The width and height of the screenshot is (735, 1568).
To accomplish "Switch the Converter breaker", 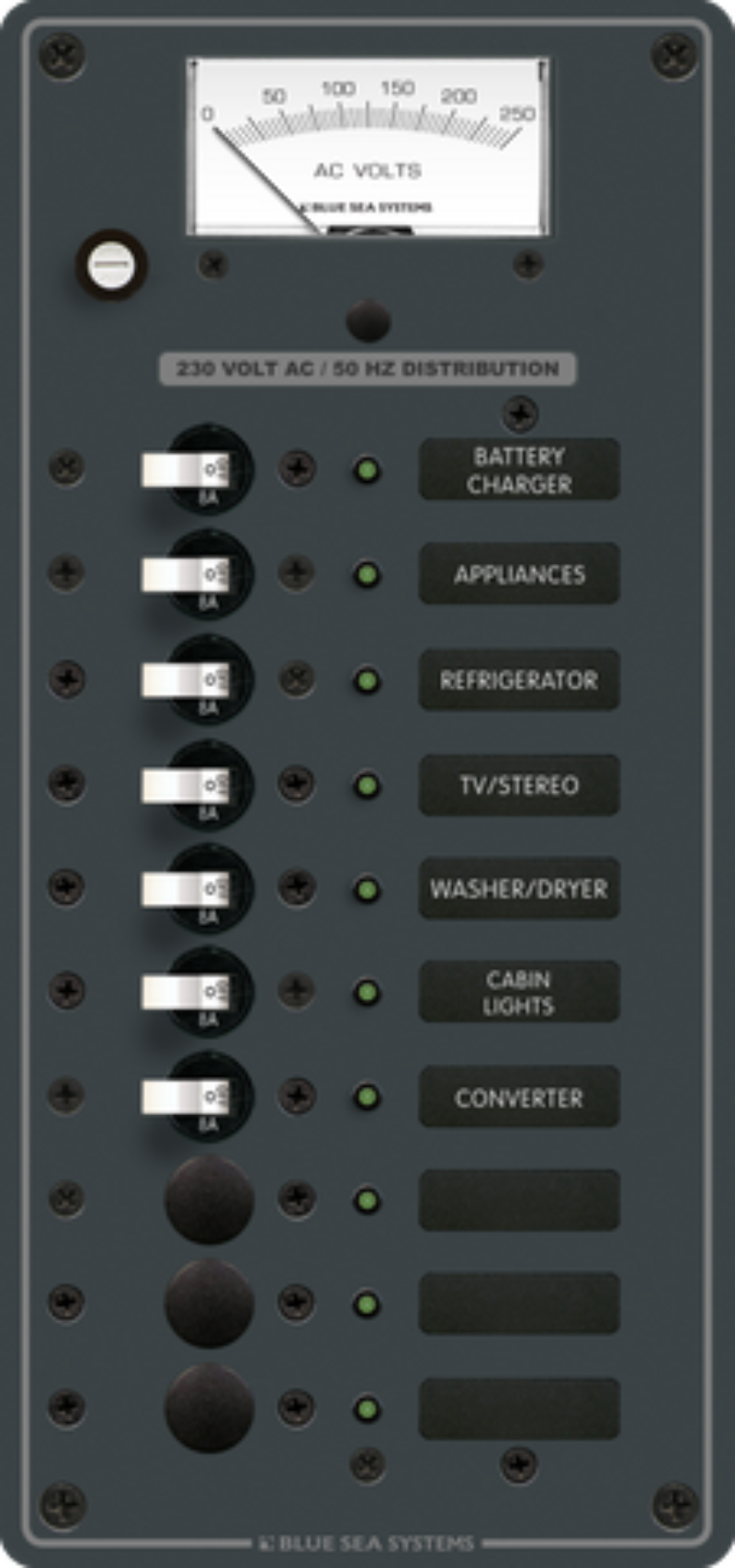I will (186, 1097).
